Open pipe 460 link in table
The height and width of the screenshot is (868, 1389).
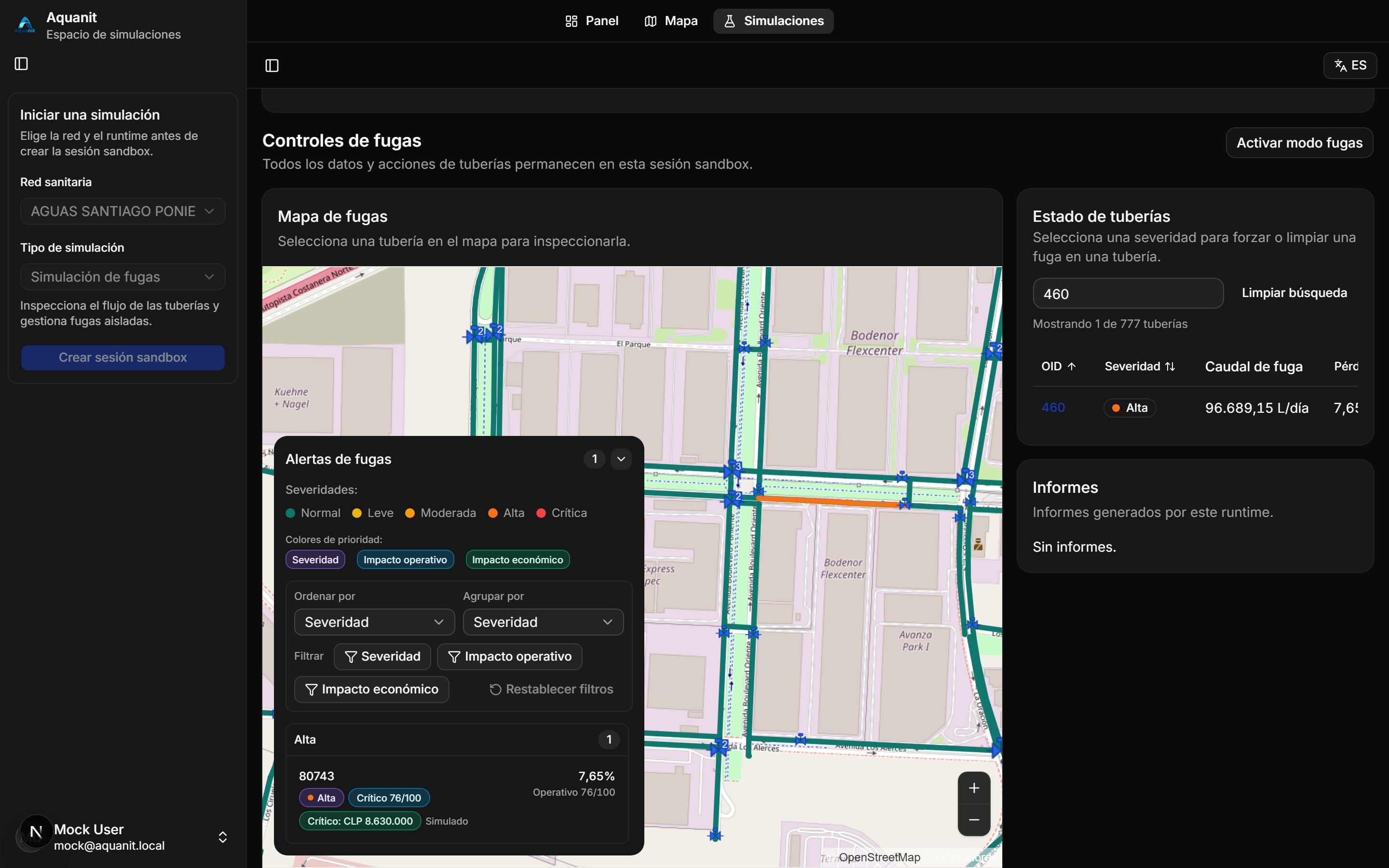click(x=1053, y=407)
